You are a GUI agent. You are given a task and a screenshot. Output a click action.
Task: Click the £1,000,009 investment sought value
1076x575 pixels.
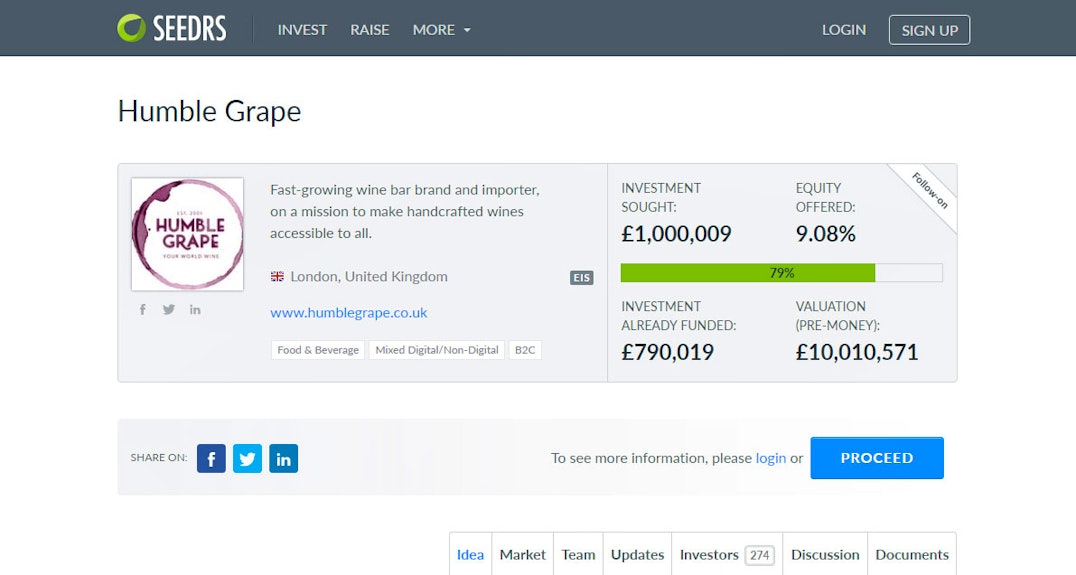[x=676, y=234]
